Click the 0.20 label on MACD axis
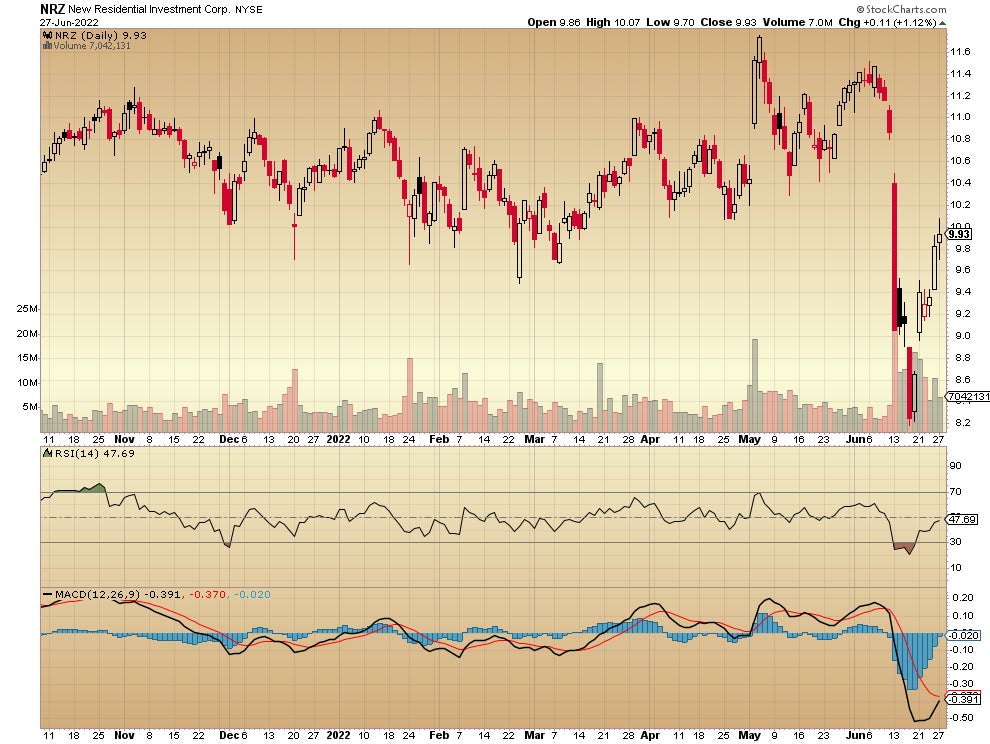The height and width of the screenshot is (744, 990). (963, 597)
